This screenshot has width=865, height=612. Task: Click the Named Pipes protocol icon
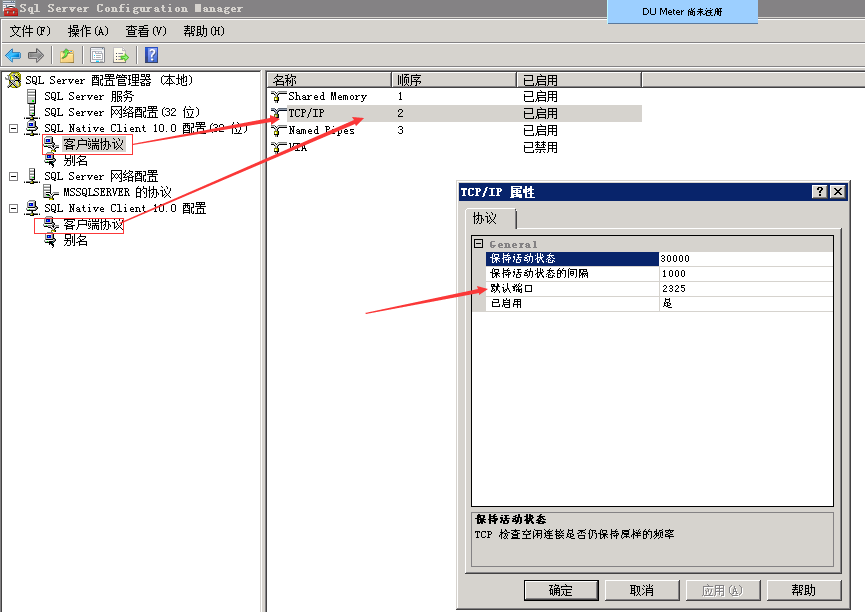pyautogui.click(x=279, y=131)
